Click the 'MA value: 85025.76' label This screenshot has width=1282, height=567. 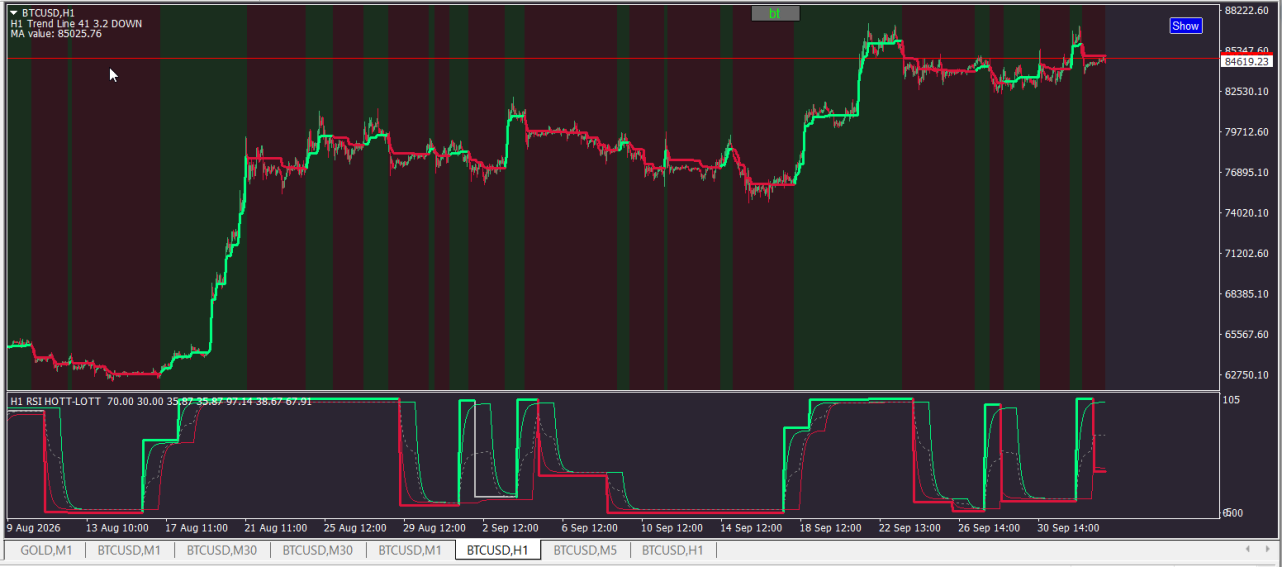tap(56, 33)
